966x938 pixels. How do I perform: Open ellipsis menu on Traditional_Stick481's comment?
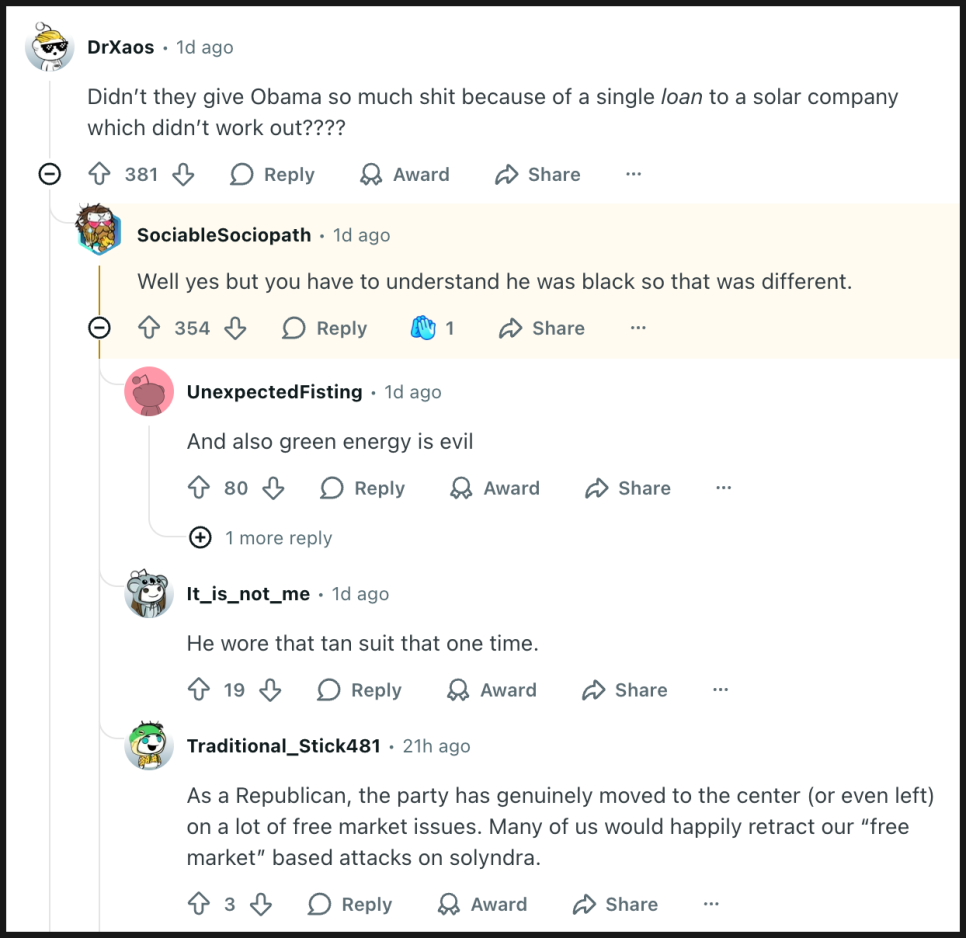[x=711, y=904]
